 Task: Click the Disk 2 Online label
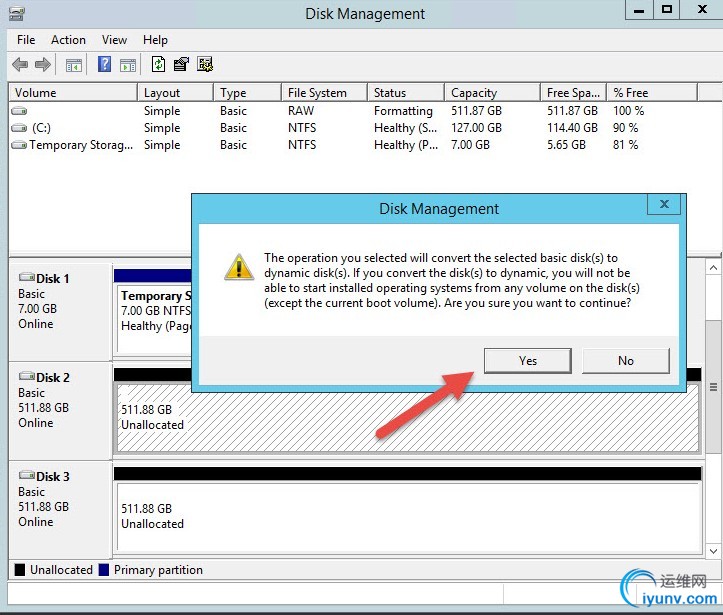coord(36,423)
